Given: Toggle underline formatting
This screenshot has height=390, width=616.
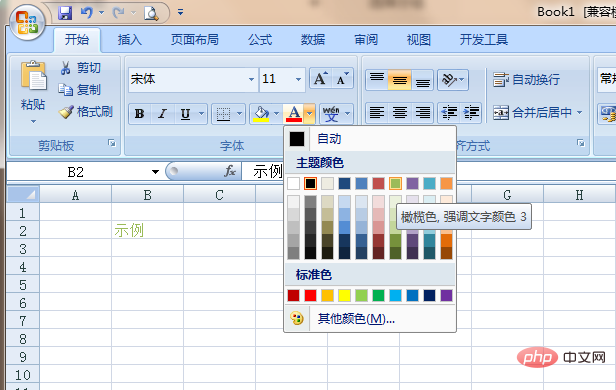Looking at the screenshot, I should pos(185,114).
